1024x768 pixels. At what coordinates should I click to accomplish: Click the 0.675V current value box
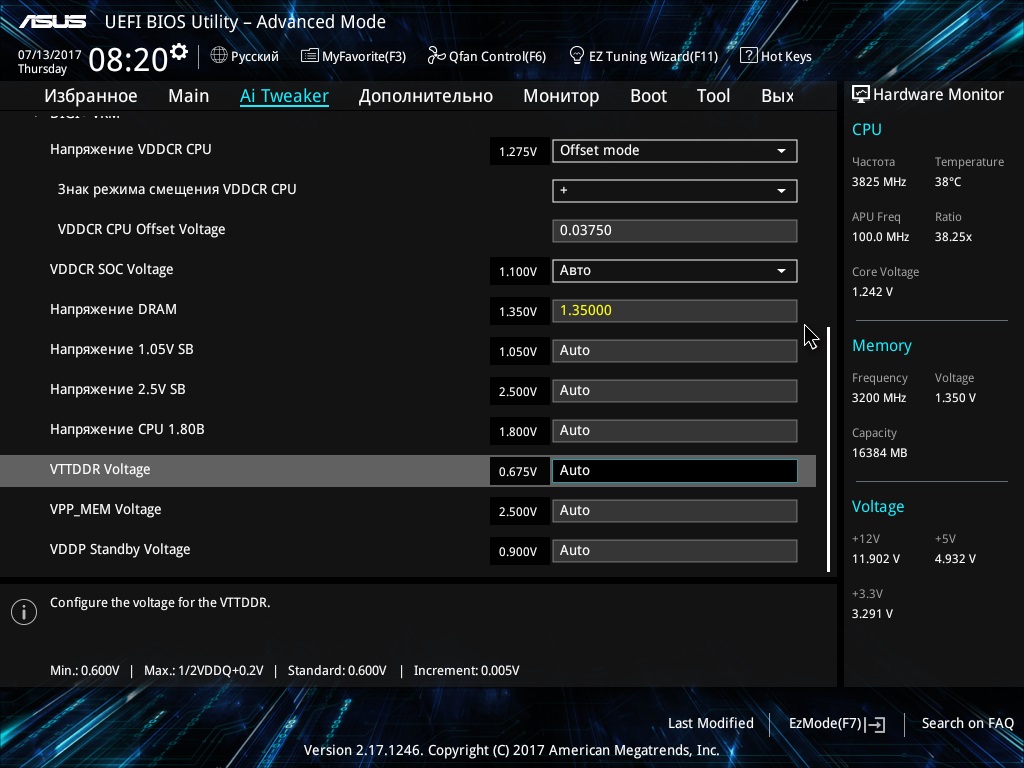tap(519, 472)
